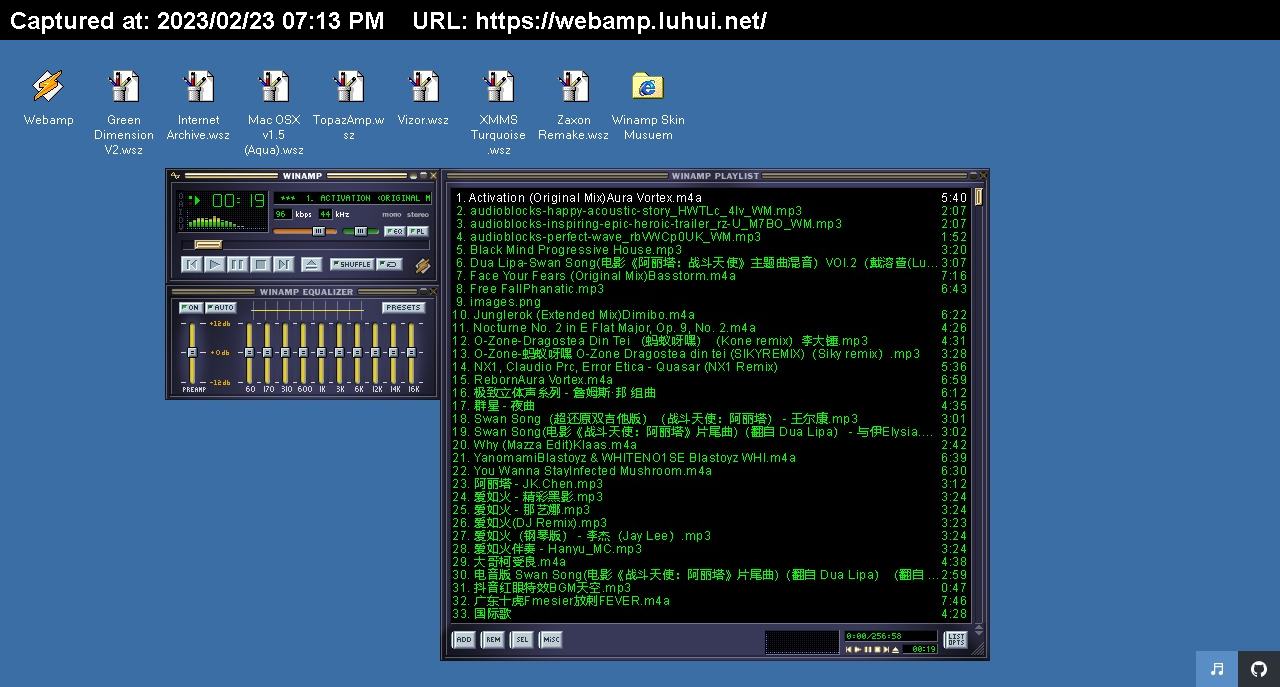Click the spectrum visualizer in Winamp
1280x687 pixels.
tap(228, 222)
